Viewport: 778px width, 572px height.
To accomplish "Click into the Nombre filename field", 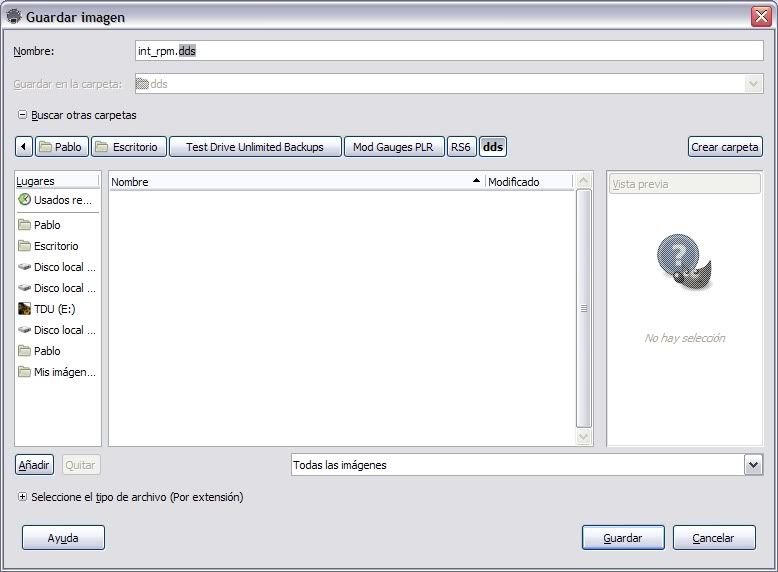I will pos(450,51).
